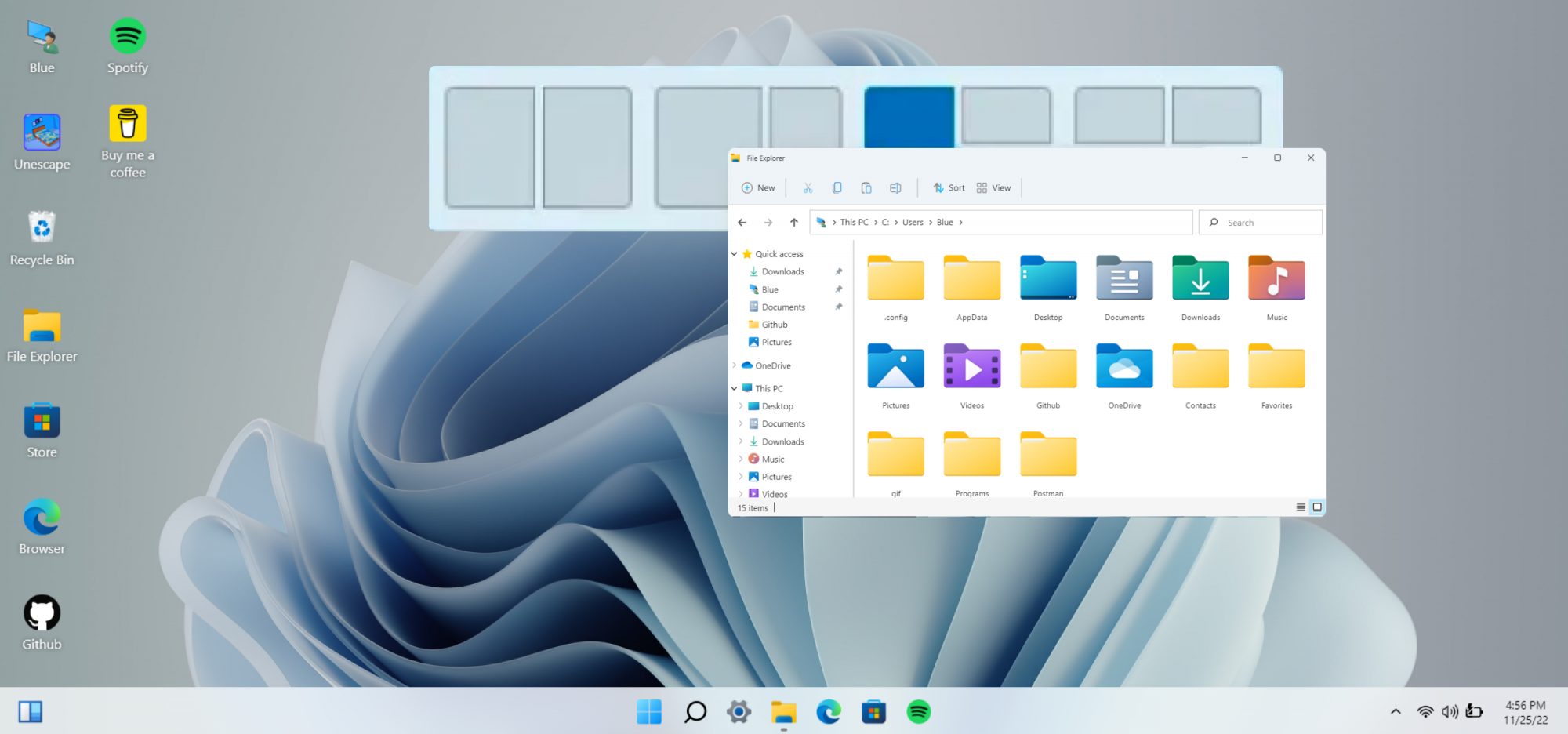Open Settings gear on the taskbar
Viewport: 1568px width, 734px height.
(x=739, y=712)
